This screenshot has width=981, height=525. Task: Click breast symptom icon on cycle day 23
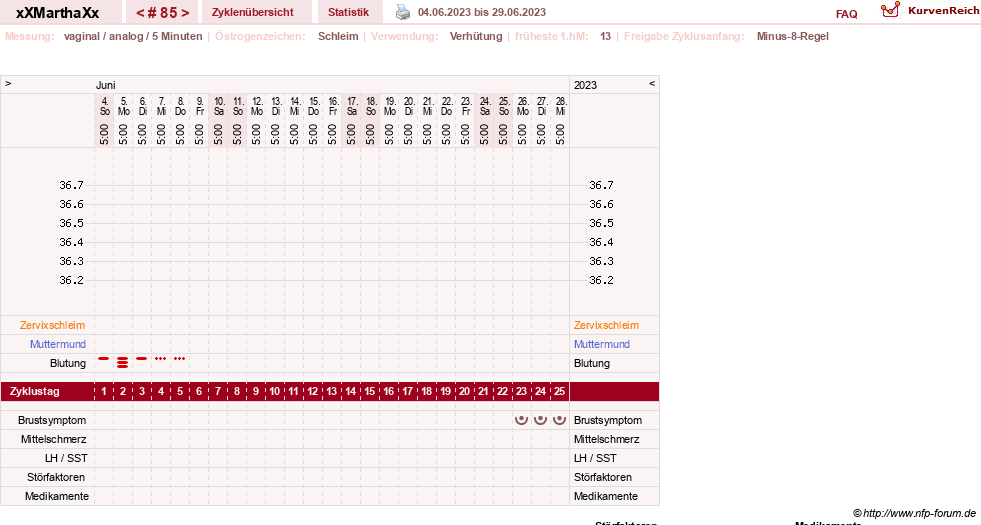[521, 420]
